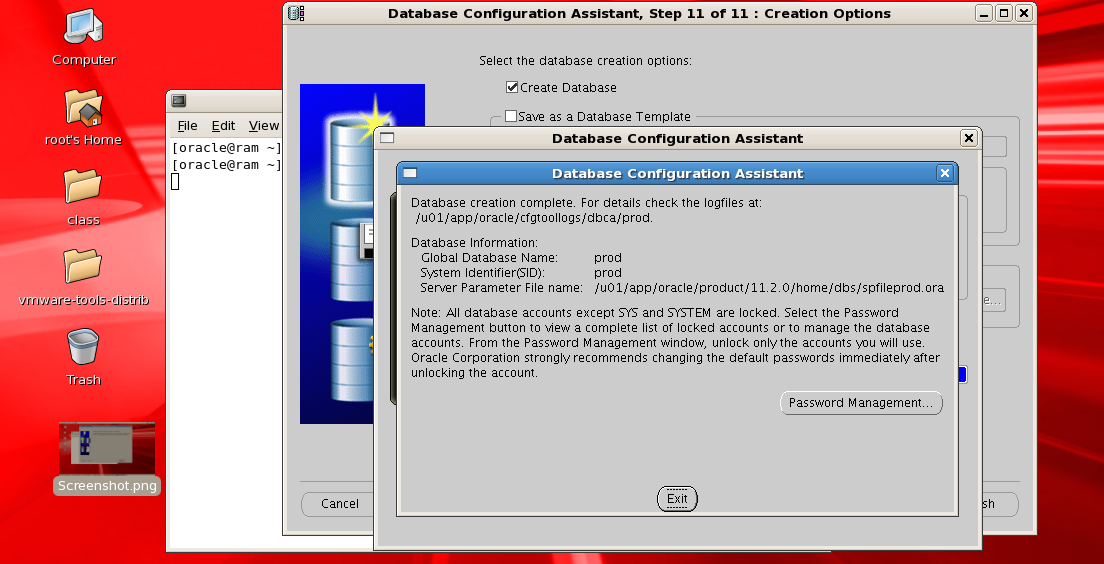Click the second [oracle@ram ~] terminal prompt
The height and width of the screenshot is (564, 1104).
(226, 165)
